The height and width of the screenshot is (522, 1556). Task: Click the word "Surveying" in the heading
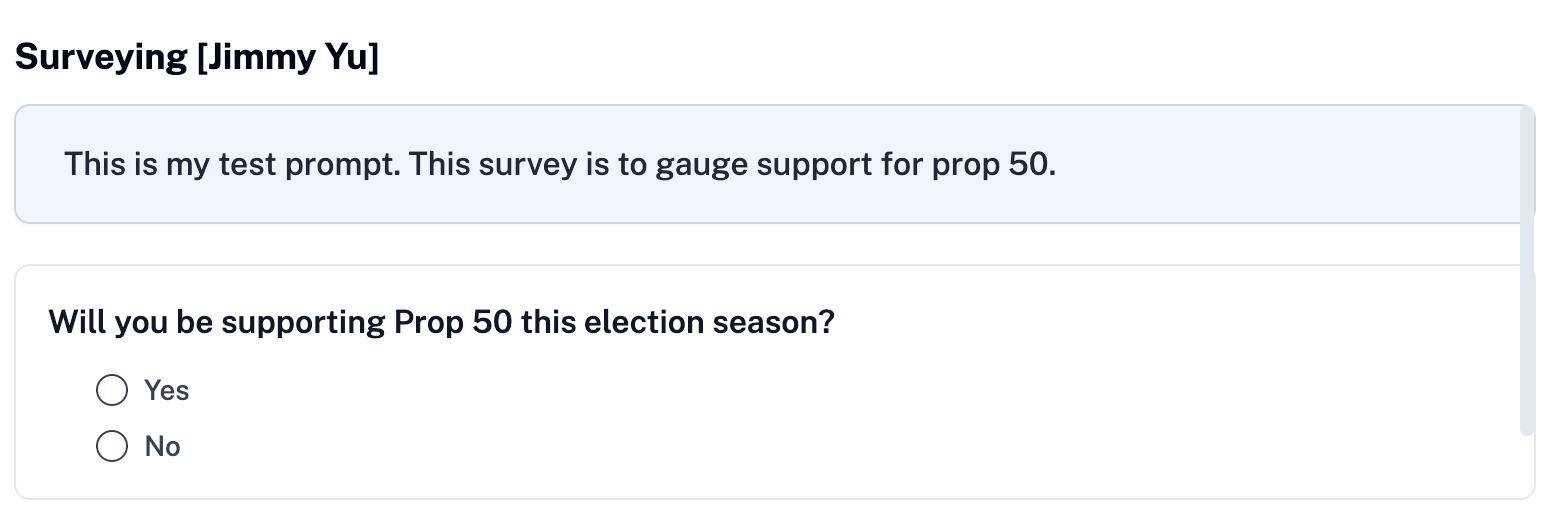[x=101, y=58]
